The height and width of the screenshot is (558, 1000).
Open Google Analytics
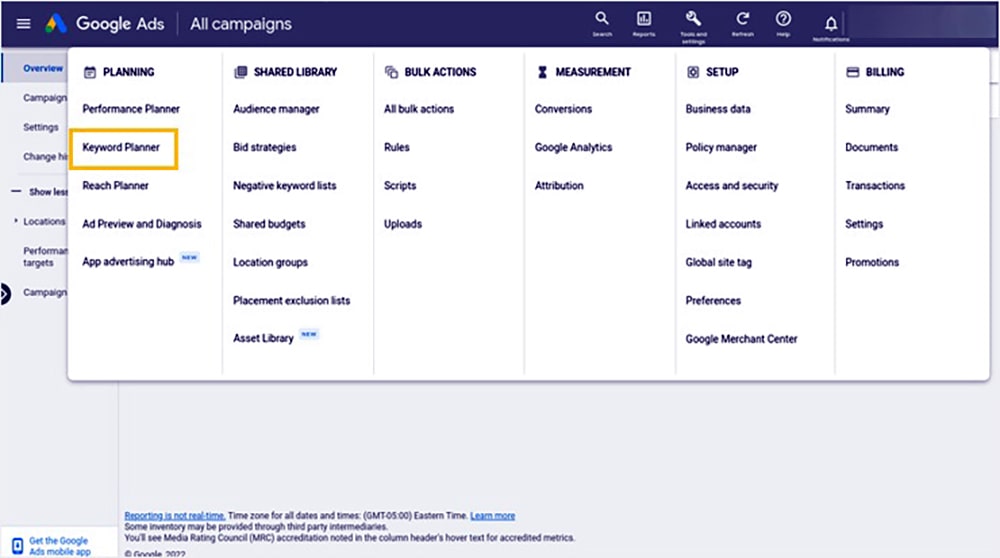pos(573,147)
